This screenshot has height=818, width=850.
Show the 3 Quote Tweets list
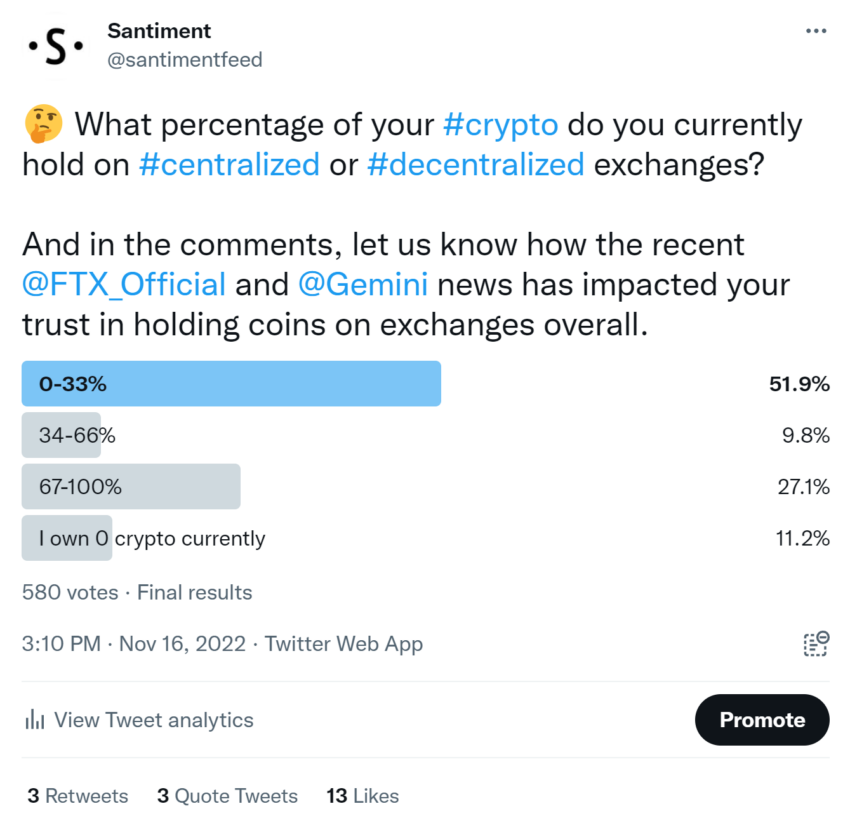click(227, 796)
